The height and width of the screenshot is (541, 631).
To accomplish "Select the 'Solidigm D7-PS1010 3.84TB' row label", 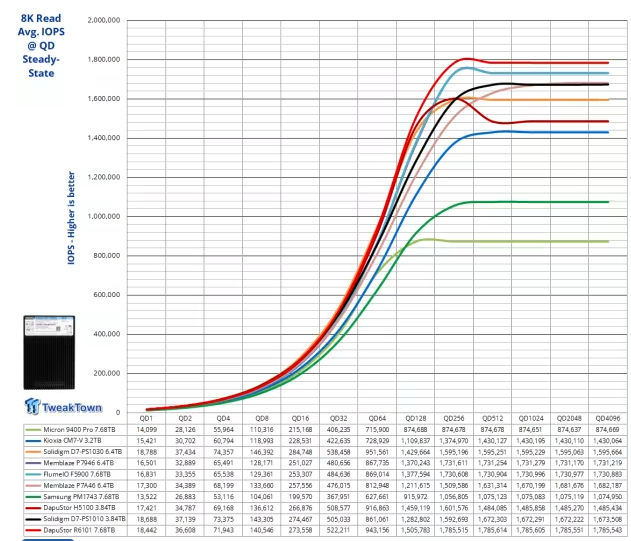I will tap(85, 519).
